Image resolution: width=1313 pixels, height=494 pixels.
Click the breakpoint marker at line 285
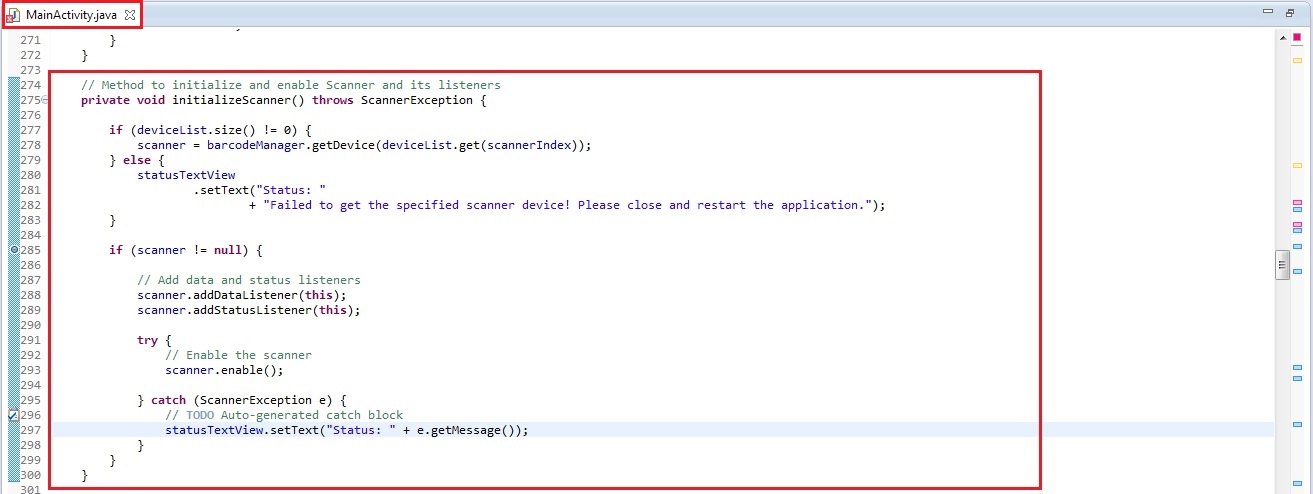coord(14,249)
